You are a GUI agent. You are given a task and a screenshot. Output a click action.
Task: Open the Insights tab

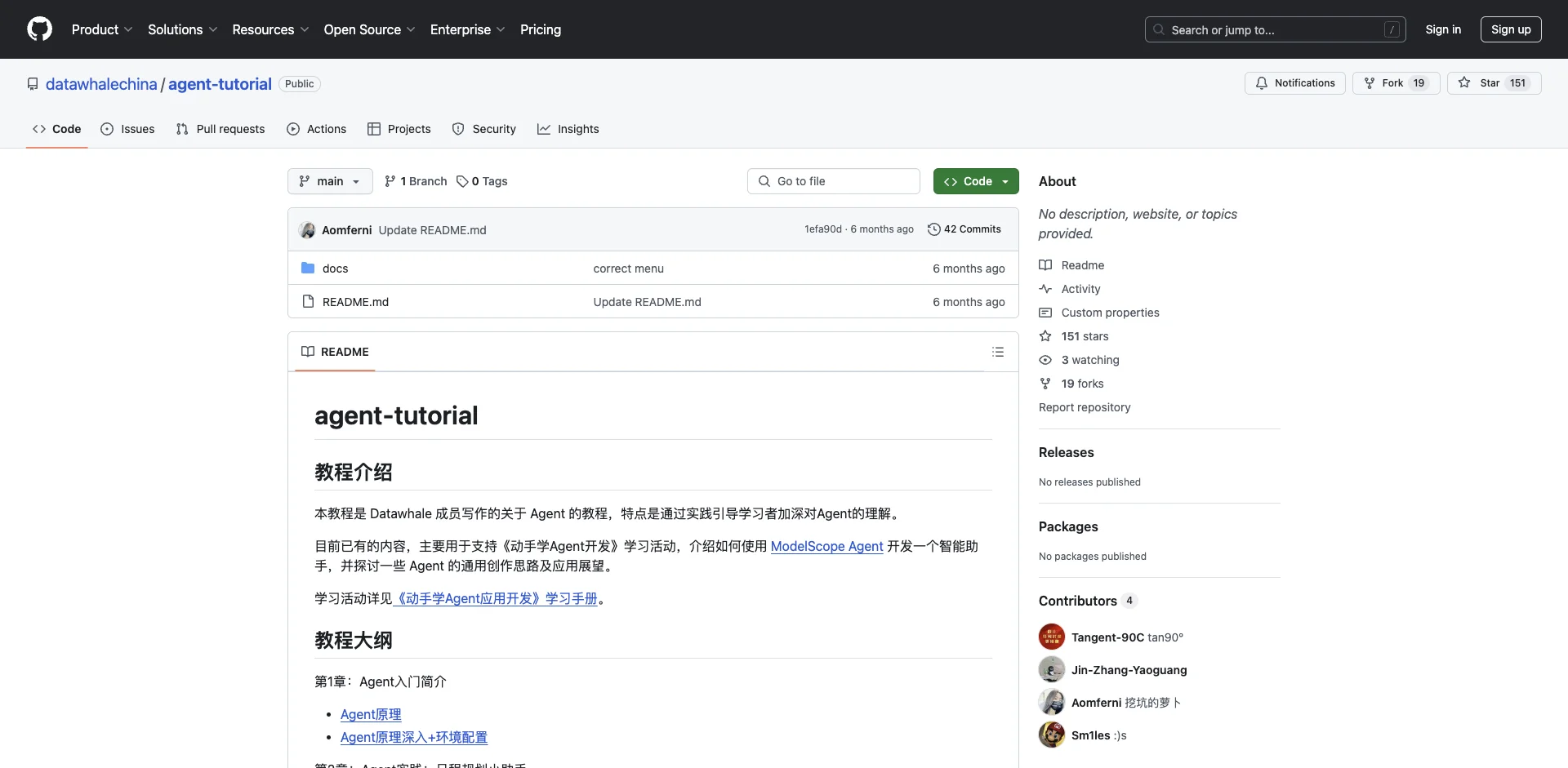click(x=568, y=129)
